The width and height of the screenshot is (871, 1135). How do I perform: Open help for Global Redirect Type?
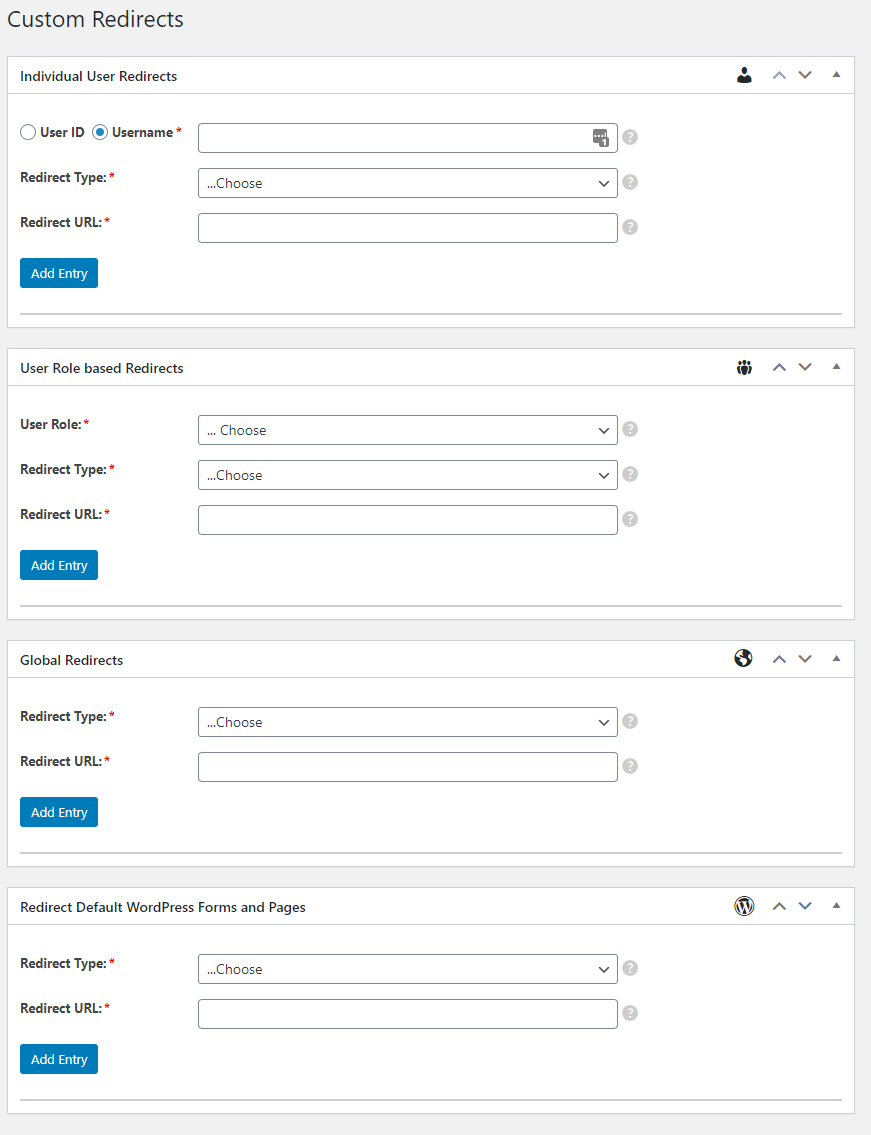click(x=630, y=721)
